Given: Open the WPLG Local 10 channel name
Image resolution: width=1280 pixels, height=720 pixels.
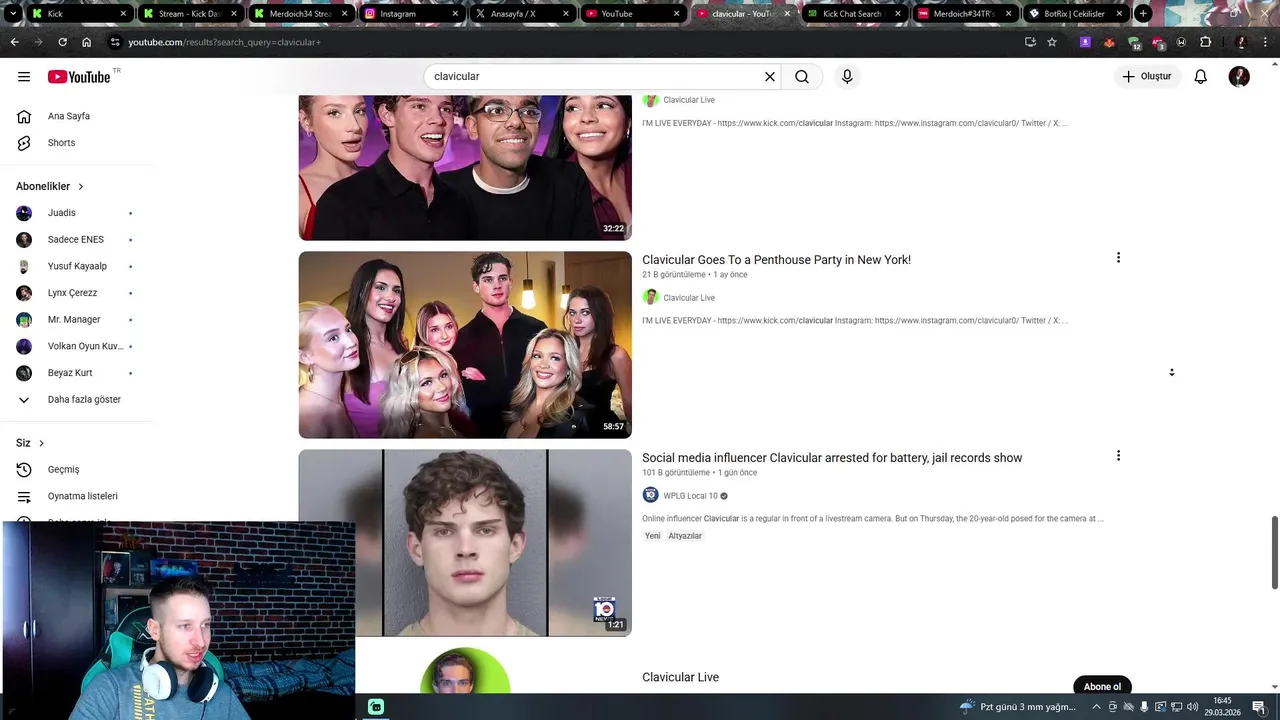Looking at the screenshot, I should 690,496.
